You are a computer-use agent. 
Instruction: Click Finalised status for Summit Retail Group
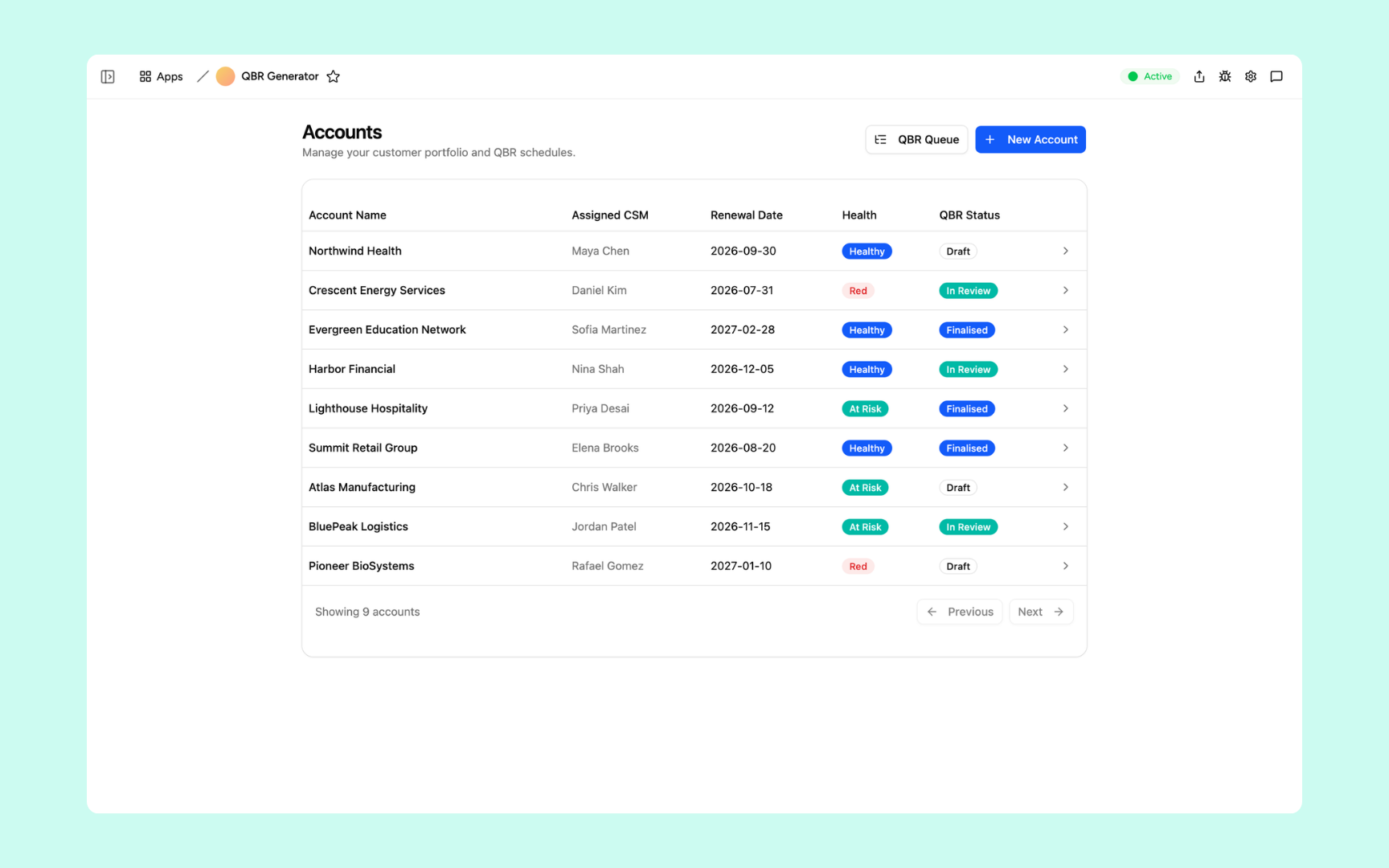click(967, 448)
